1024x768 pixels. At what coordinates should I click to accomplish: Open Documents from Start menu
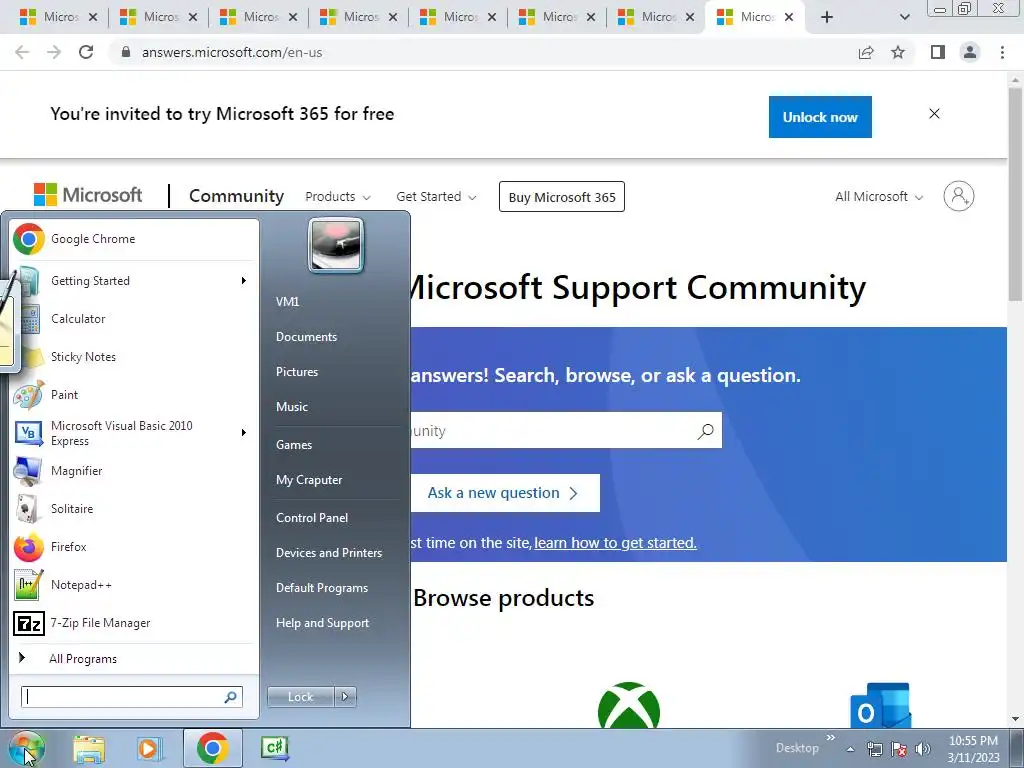click(x=306, y=337)
